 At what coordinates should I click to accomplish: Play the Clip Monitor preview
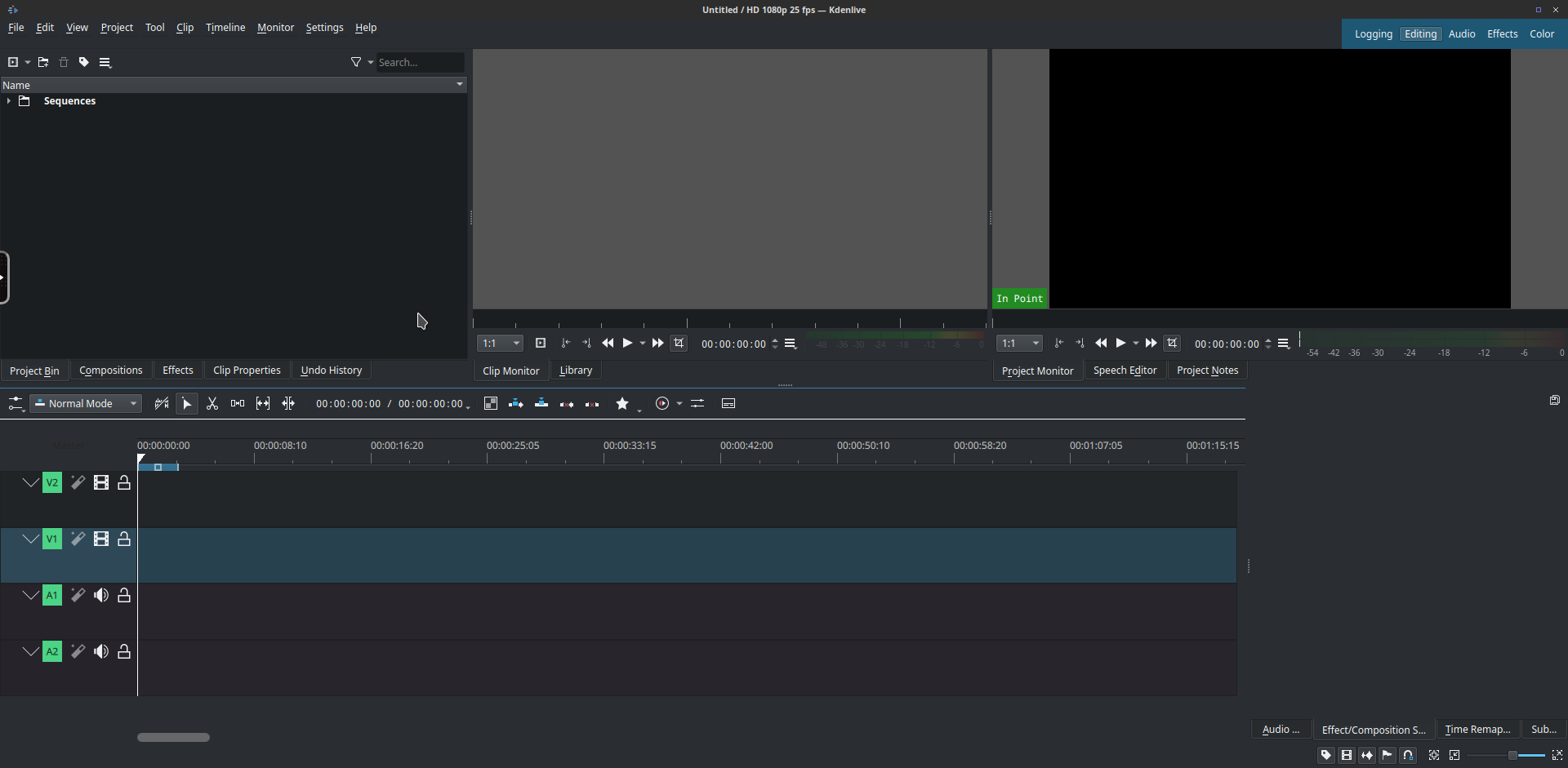click(627, 344)
